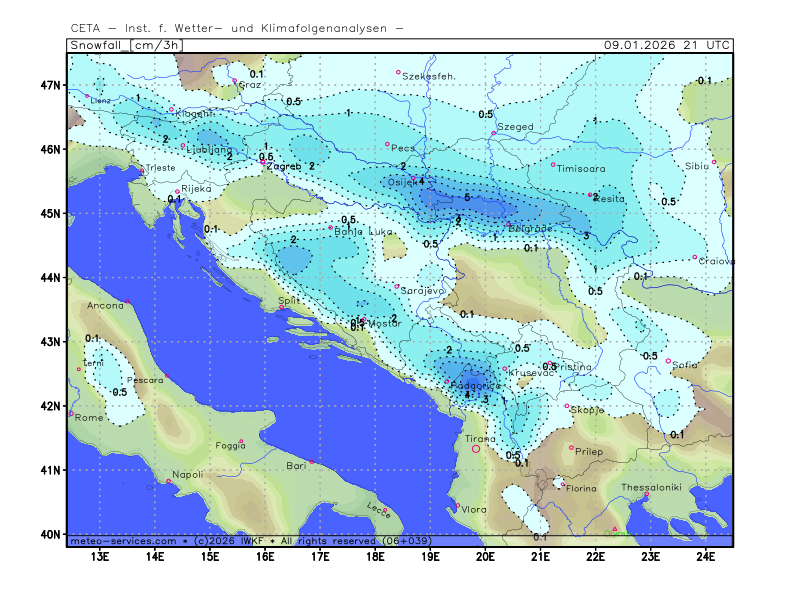Screen dimensions: 800x600
Task: Select the Rome city marker
Action: tap(70, 413)
